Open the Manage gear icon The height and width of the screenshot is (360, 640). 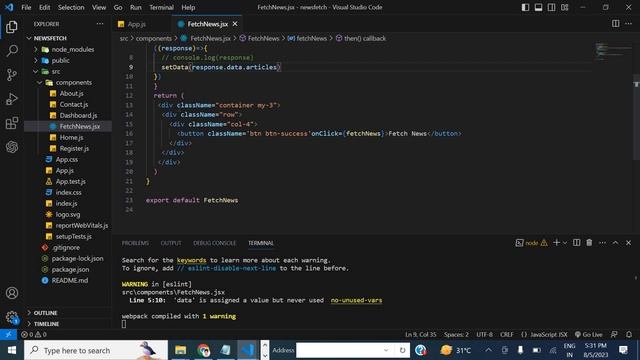[12, 317]
